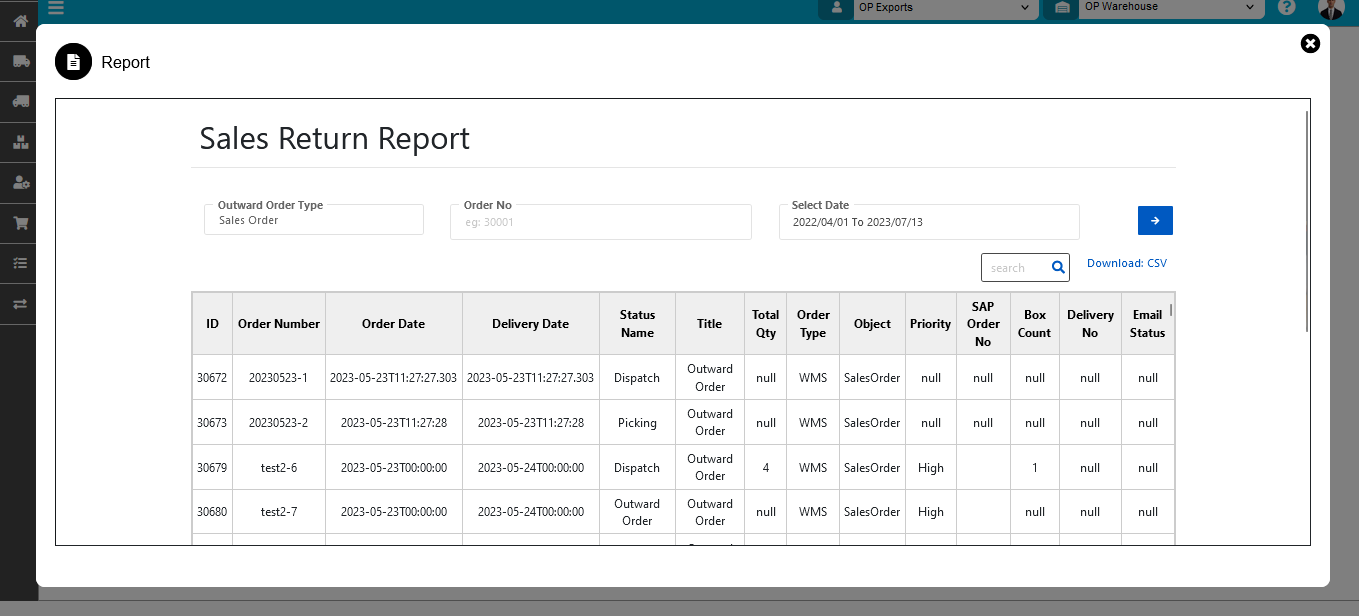Click the Home icon in the sidebar
1359x616 pixels.
coord(20,21)
